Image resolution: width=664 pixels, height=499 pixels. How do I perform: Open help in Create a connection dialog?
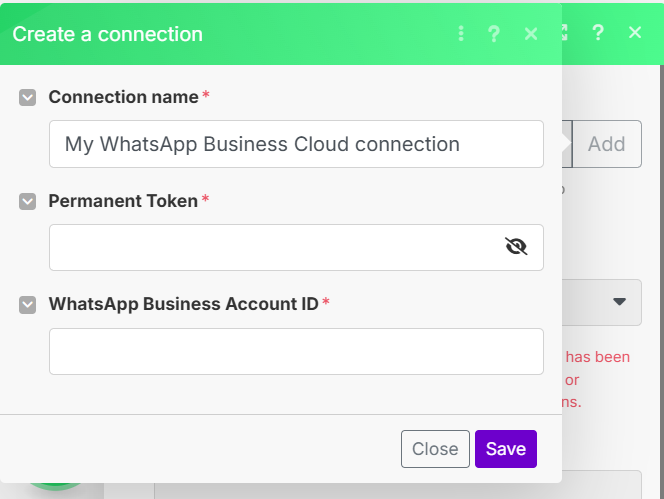tap(494, 33)
